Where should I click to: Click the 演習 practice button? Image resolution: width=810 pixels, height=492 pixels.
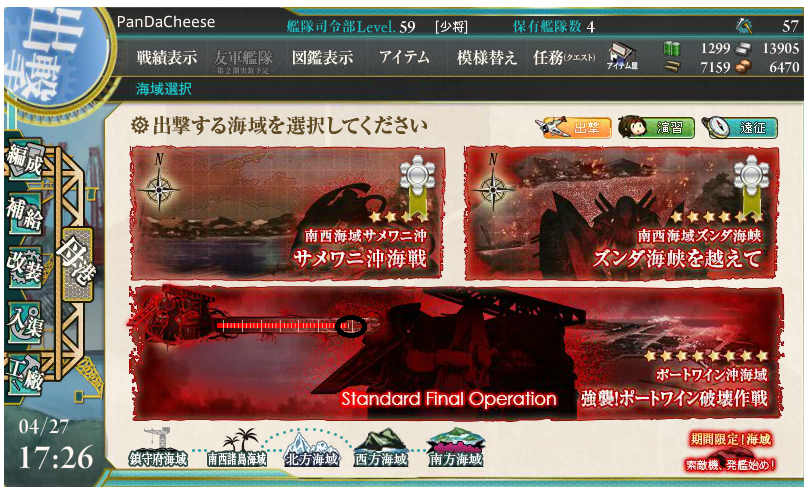click(x=656, y=127)
